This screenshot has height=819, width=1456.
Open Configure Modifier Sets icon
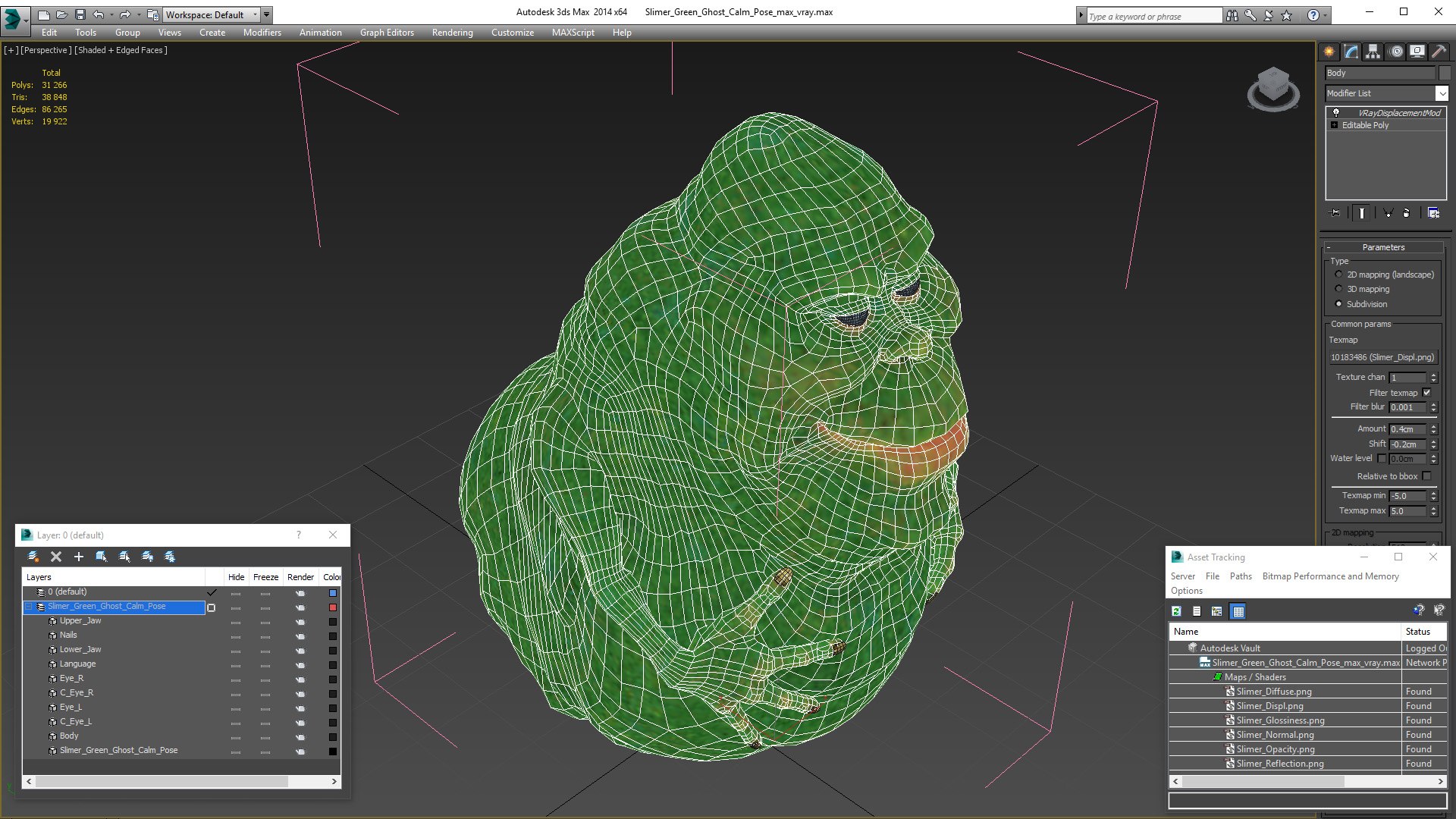tap(1433, 213)
